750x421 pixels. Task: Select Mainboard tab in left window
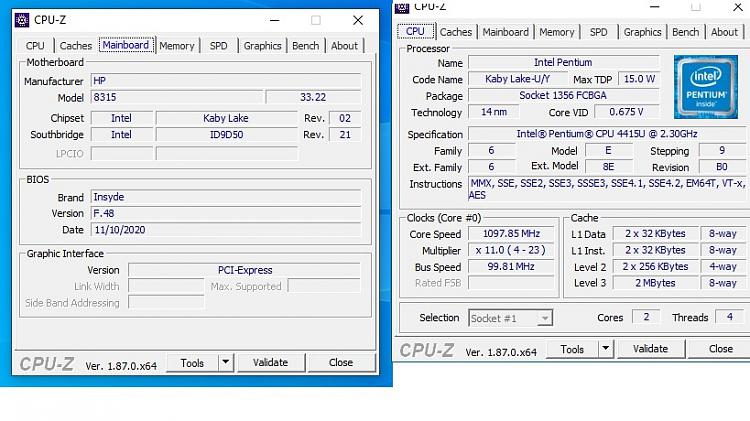[x=126, y=45]
